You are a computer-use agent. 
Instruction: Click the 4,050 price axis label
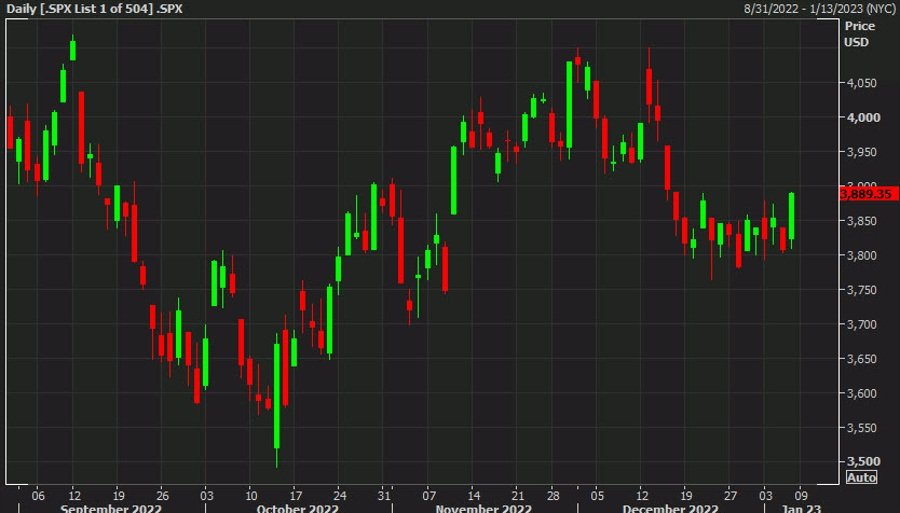pos(861,83)
